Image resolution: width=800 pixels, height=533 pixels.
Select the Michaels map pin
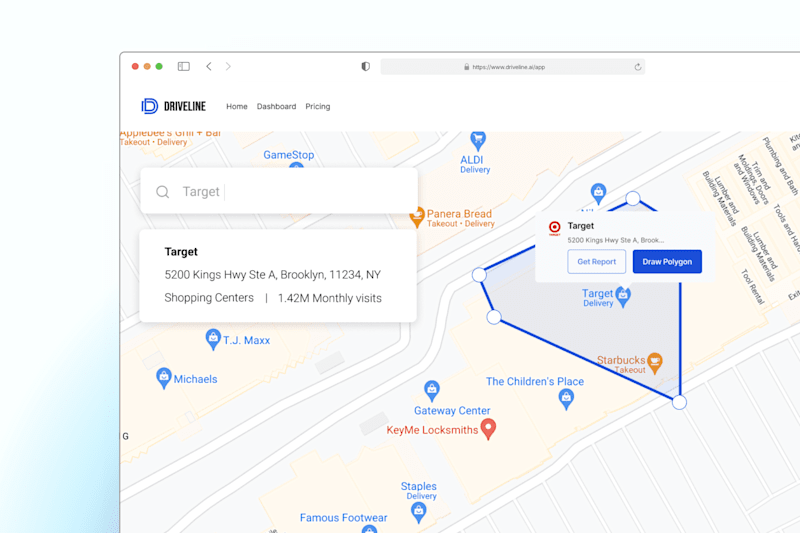tap(163, 378)
